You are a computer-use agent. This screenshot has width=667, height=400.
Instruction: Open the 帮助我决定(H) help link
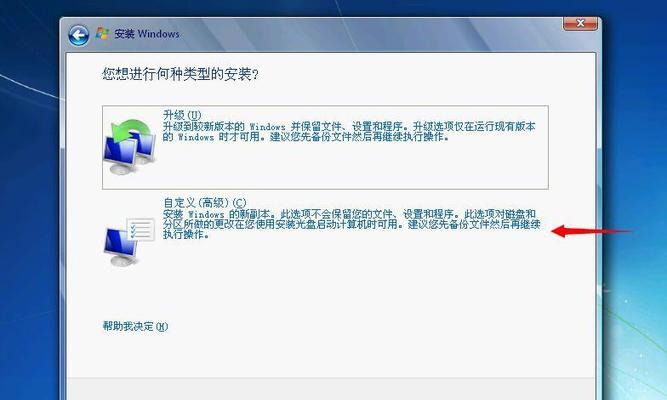point(135,326)
